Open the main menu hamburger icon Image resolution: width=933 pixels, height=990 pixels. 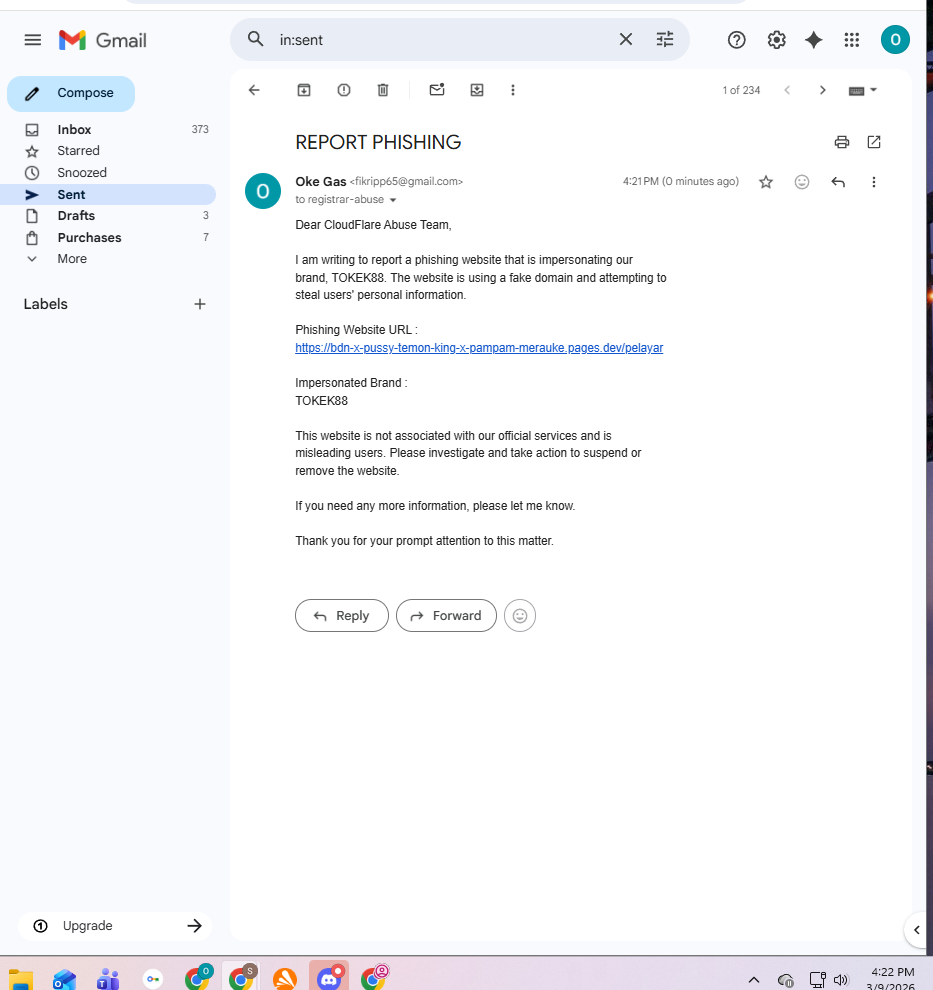click(x=33, y=40)
